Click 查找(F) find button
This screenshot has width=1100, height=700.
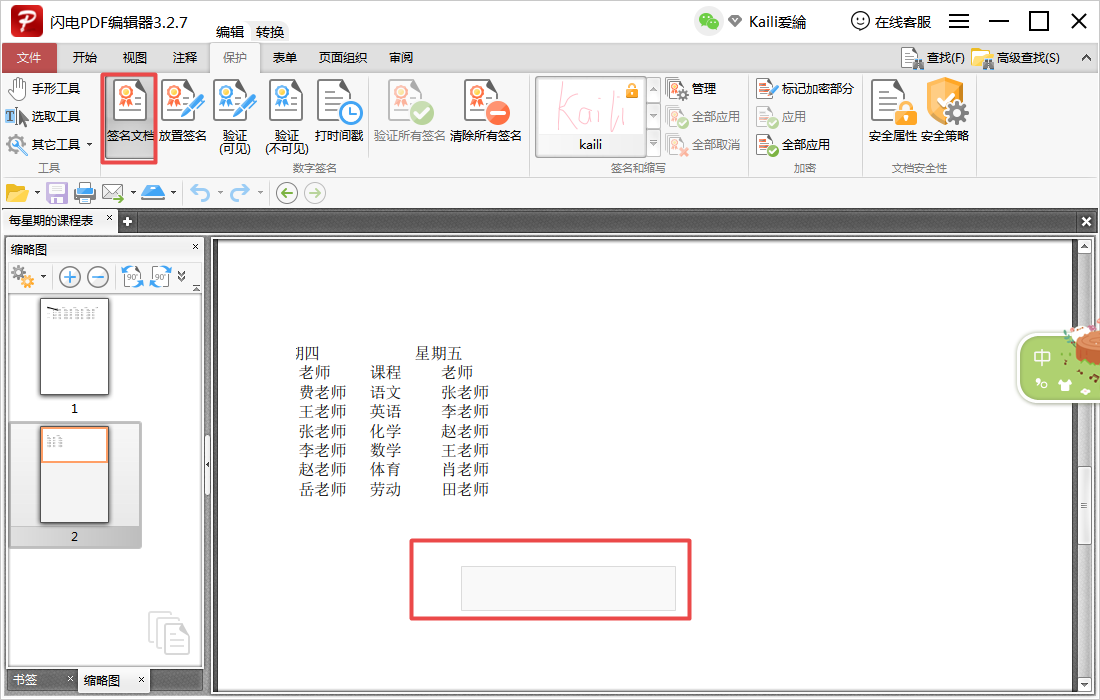tap(932, 58)
